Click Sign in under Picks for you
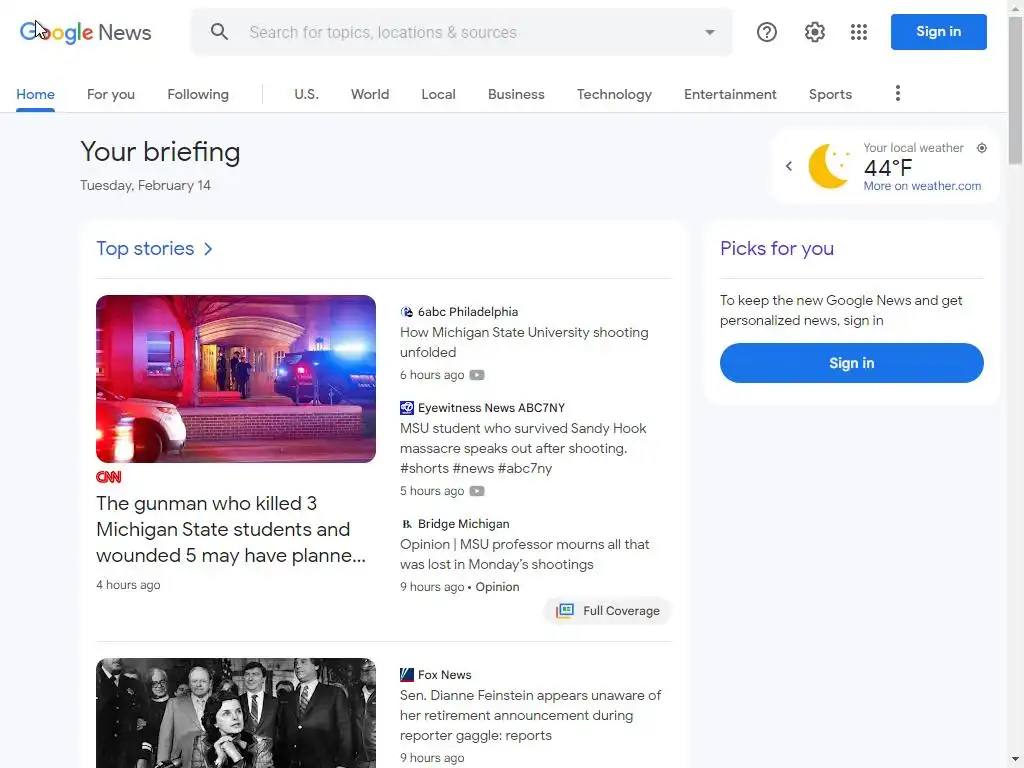1024x768 pixels. (x=852, y=363)
